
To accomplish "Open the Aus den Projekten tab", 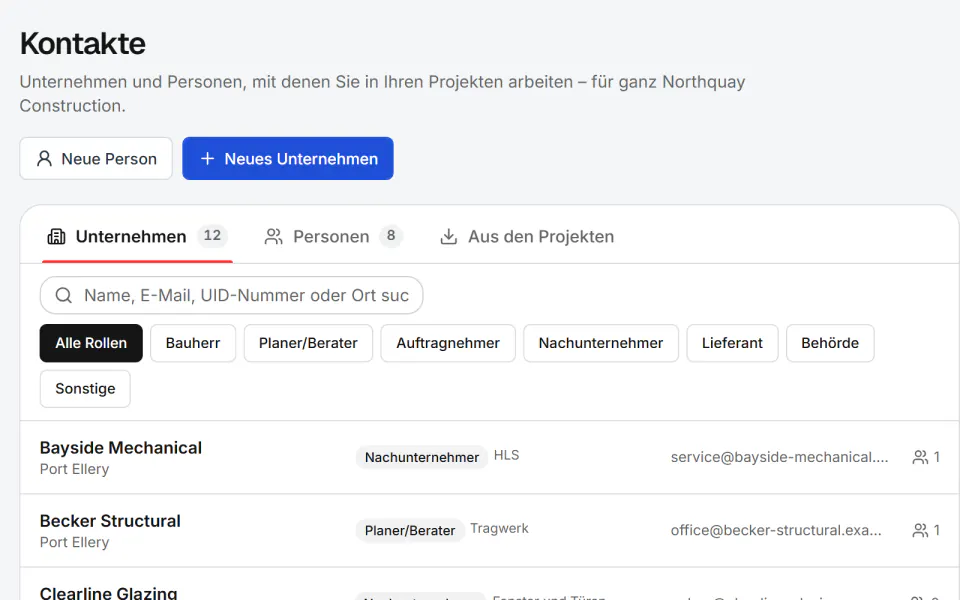I will [x=527, y=237].
